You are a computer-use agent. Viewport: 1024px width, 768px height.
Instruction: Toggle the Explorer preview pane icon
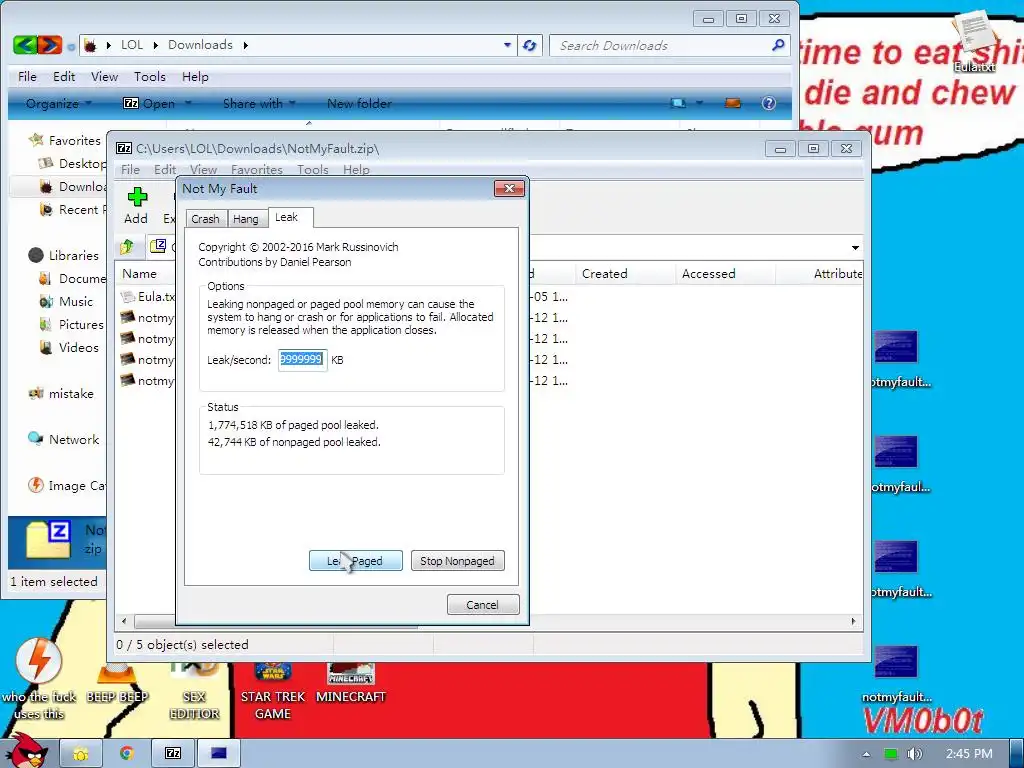coord(733,103)
